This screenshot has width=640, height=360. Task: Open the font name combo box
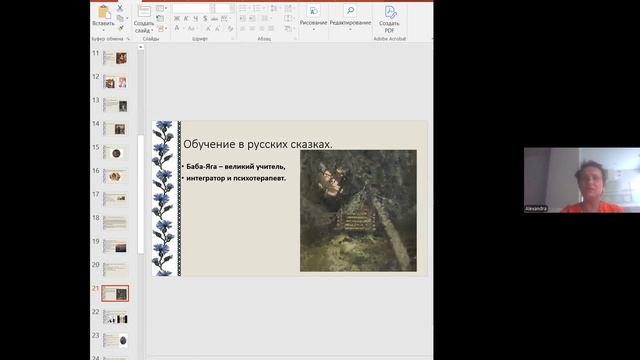pos(193,9)
